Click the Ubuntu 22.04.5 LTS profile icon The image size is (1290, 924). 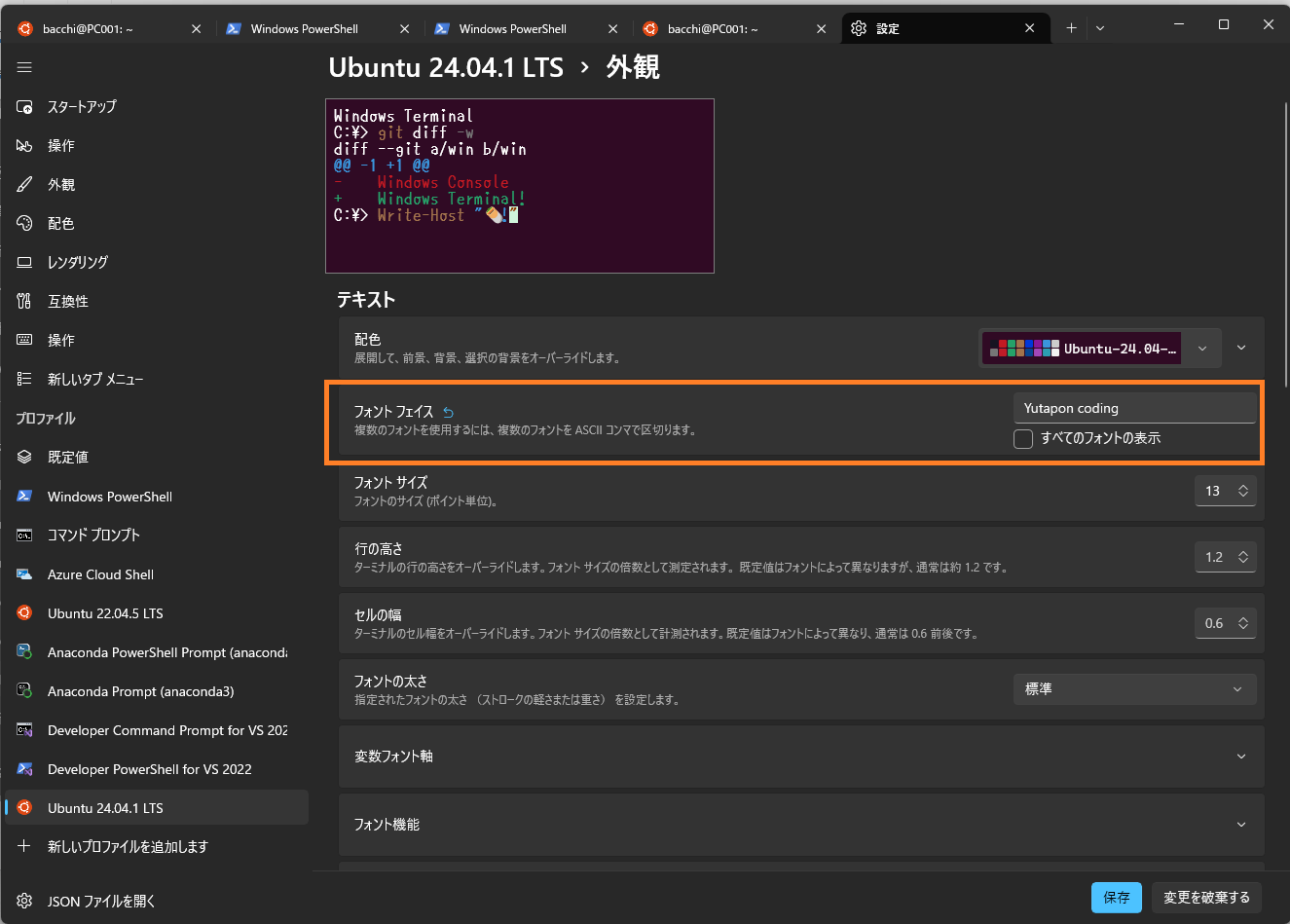coord(24,613)
